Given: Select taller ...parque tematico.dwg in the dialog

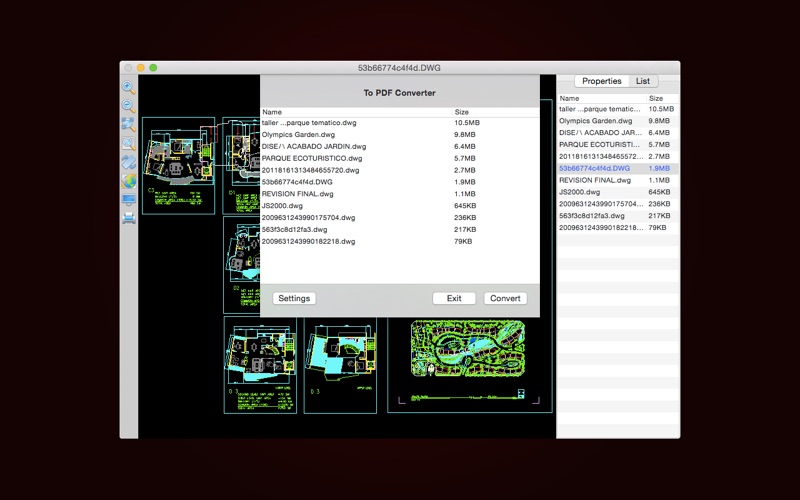Looking at the screenshot, I should pos(400,122).
